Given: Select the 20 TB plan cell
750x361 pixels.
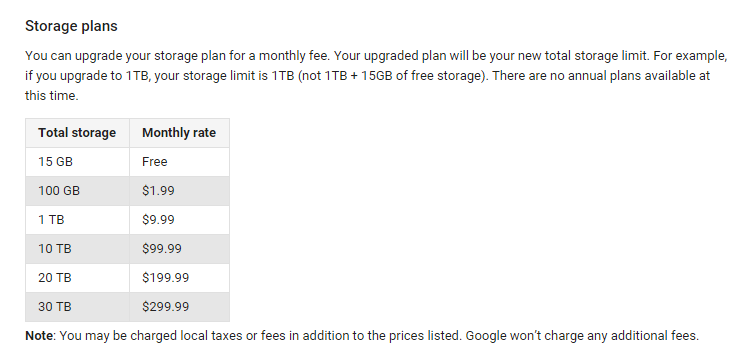Looking at the screenshot, I should tap(77, 278).
